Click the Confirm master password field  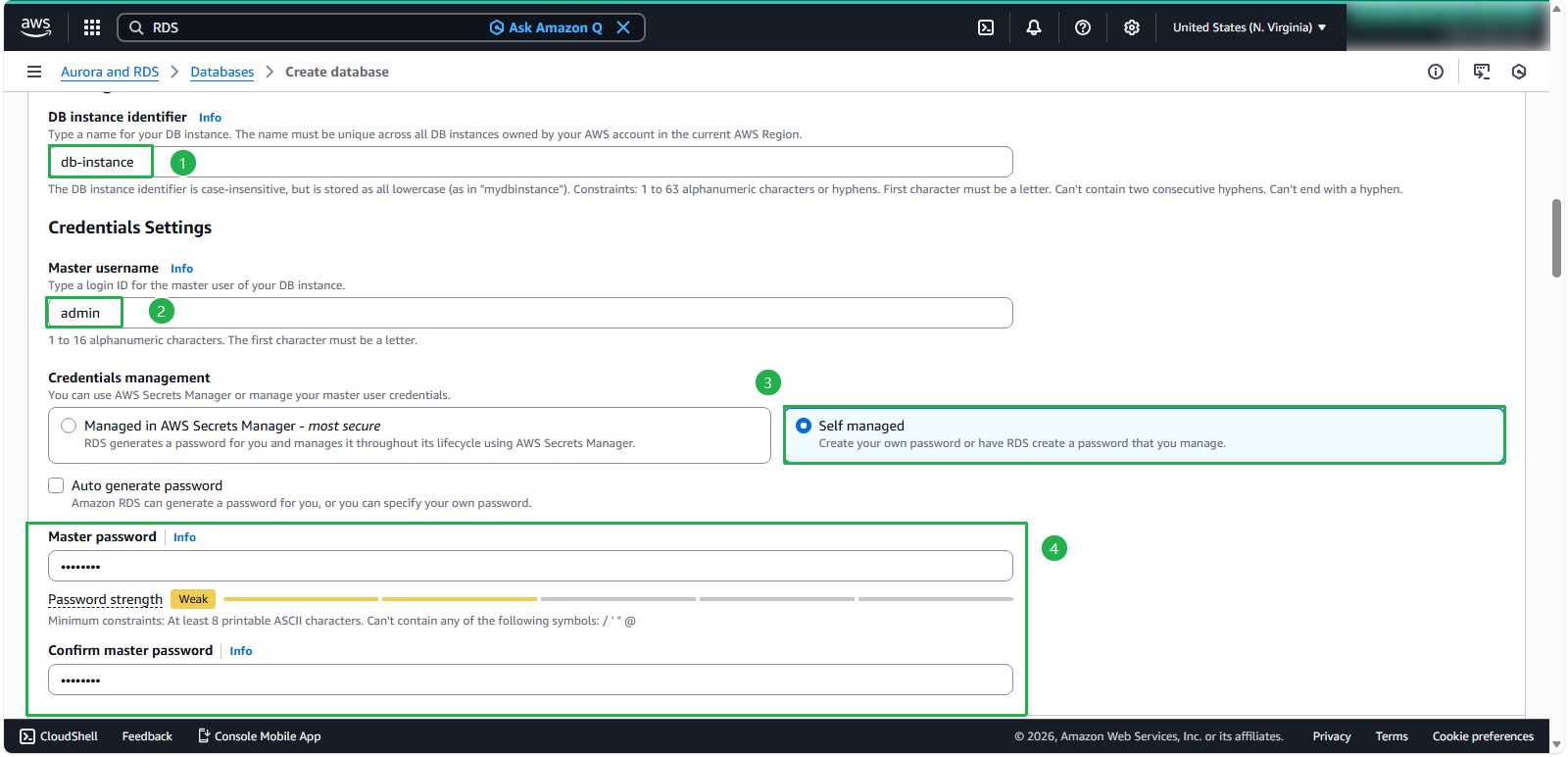tap(530, 680)
